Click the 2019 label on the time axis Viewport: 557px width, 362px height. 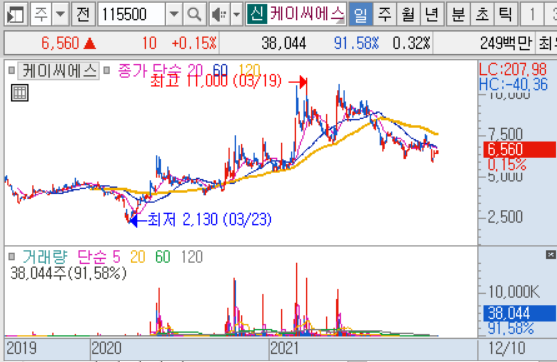21,348
